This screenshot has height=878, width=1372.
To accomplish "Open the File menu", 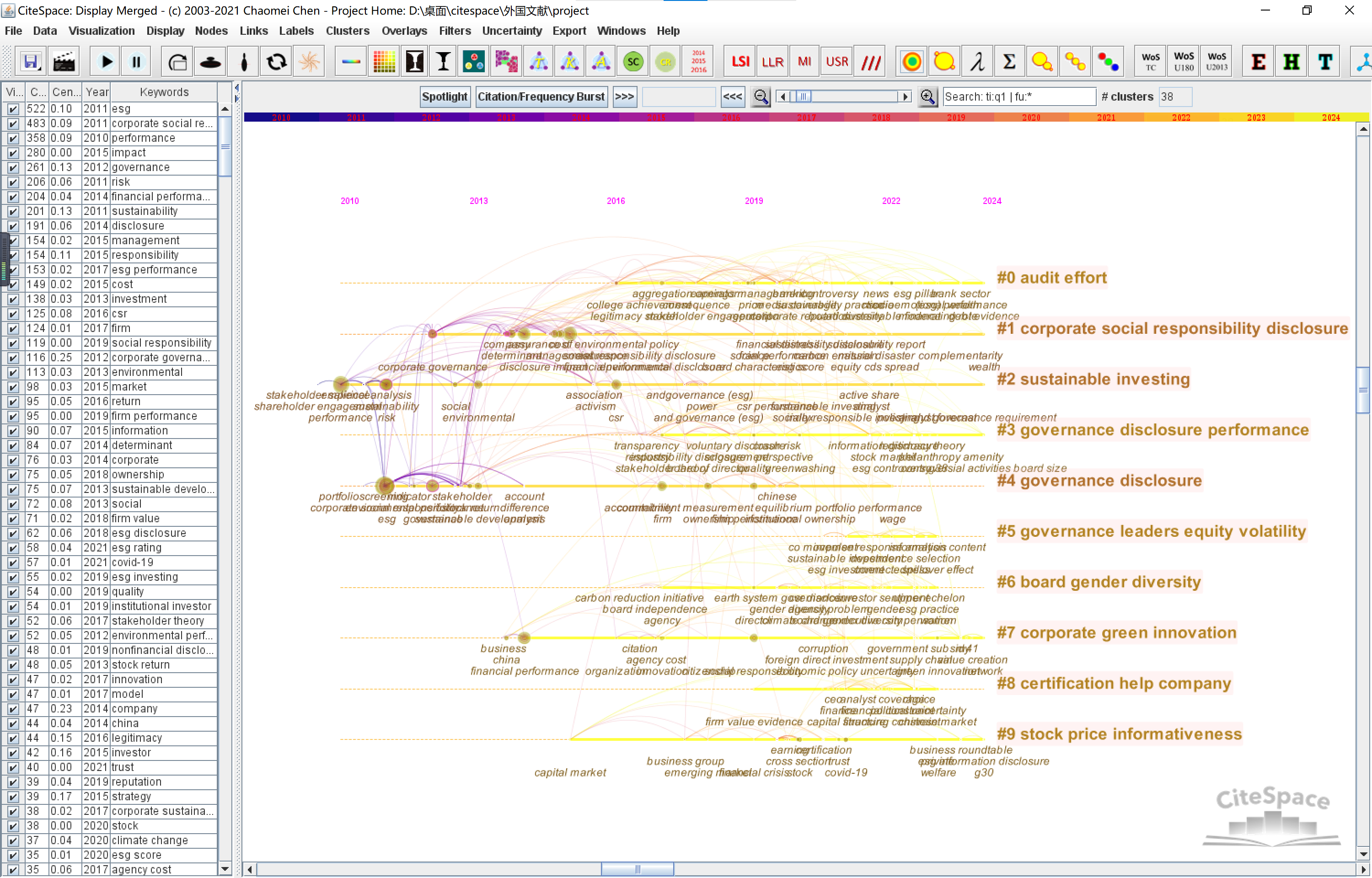I will click(13, 31).
